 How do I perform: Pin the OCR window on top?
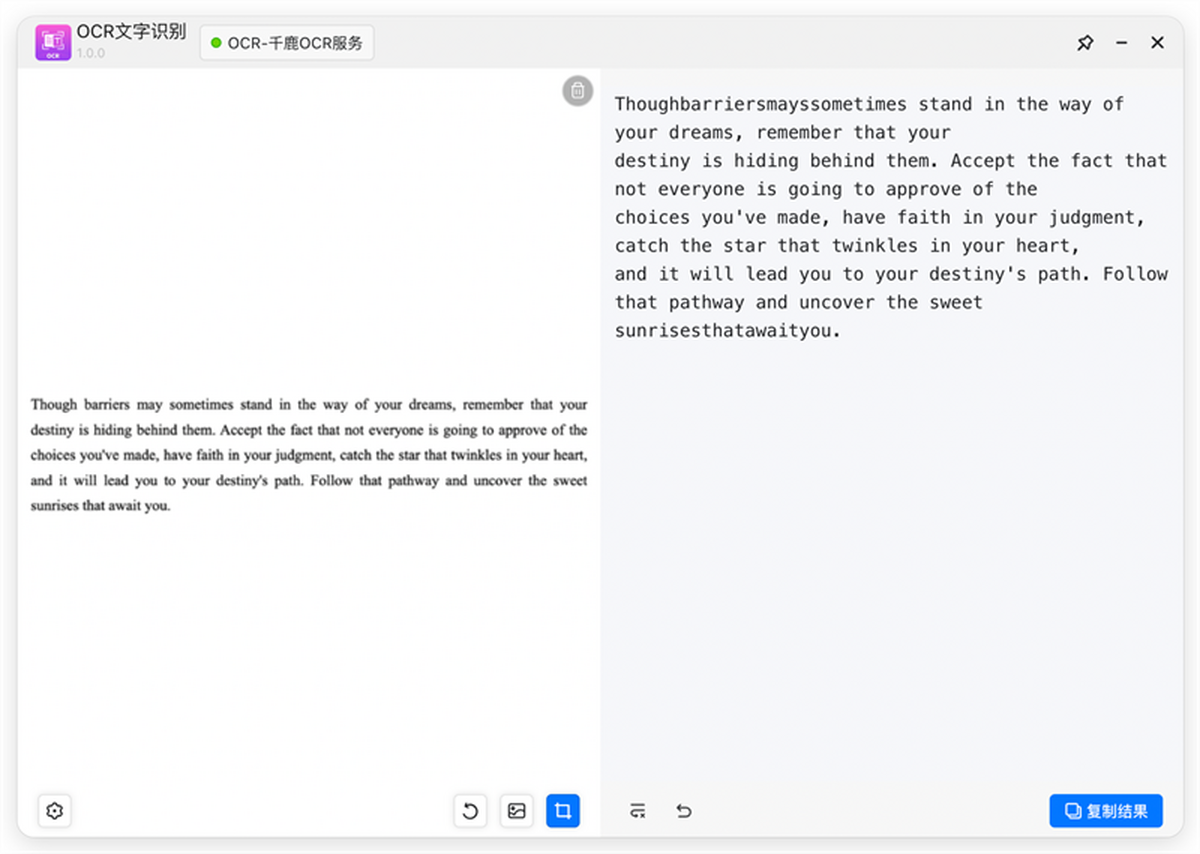tap(1085, 43)
